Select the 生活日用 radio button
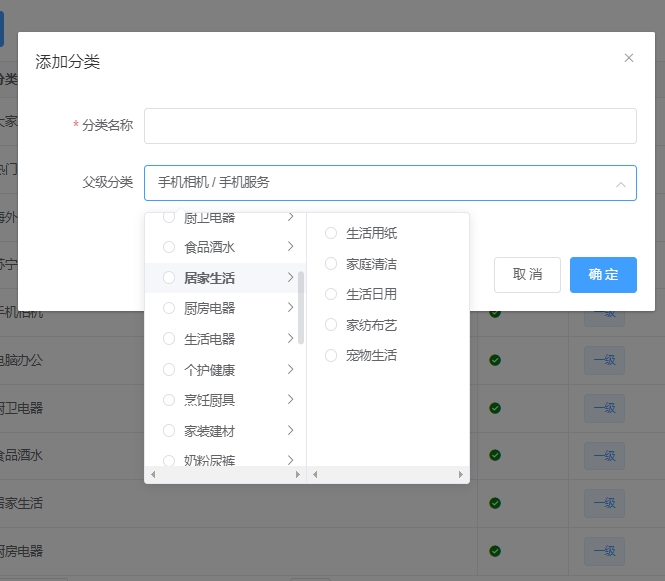The width and height of the screenshot is (665, 581). click(x=331, y=294)
